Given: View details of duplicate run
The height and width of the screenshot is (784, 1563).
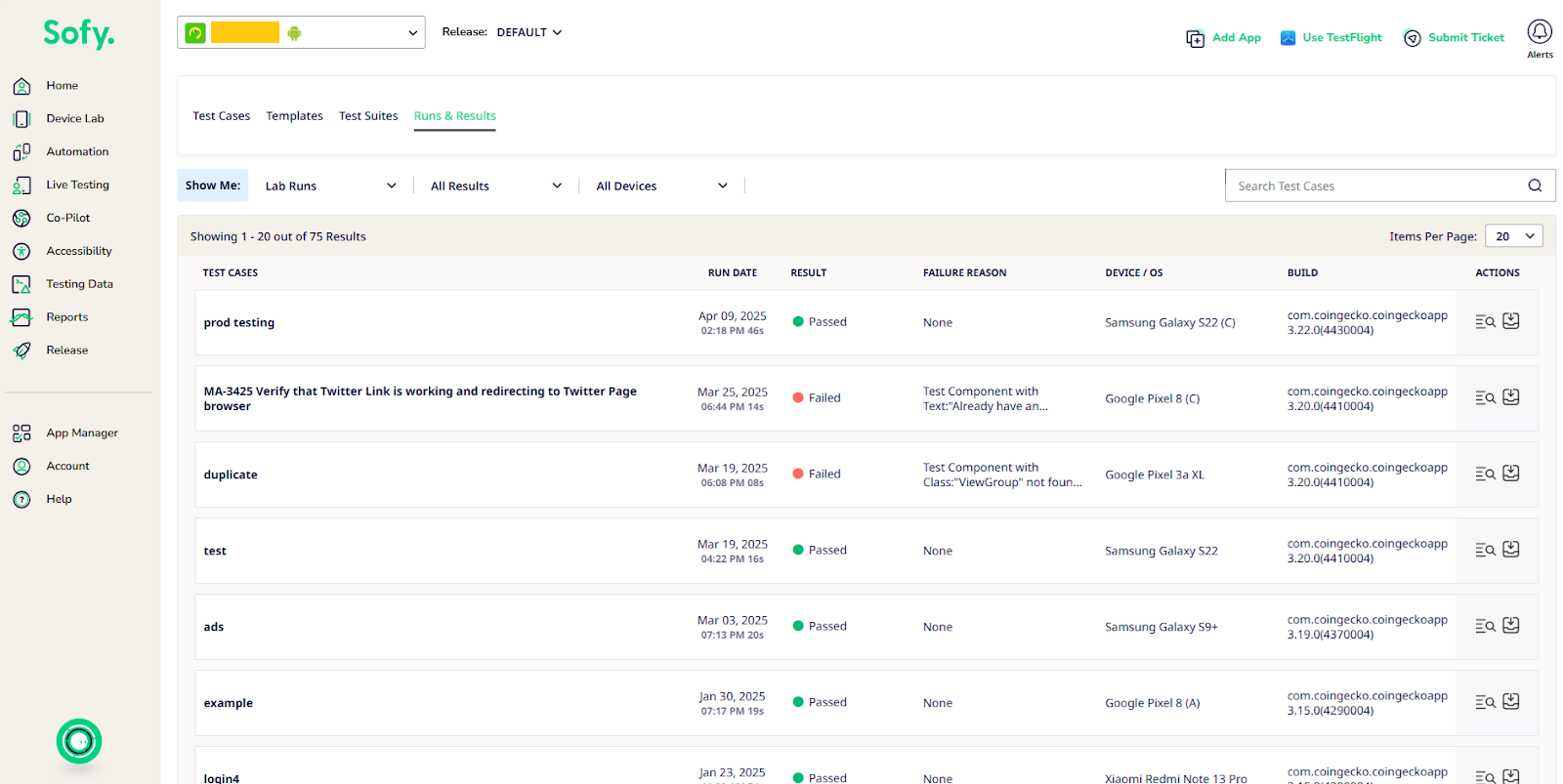Looking at the screenshot, I should coord(1485,475).
